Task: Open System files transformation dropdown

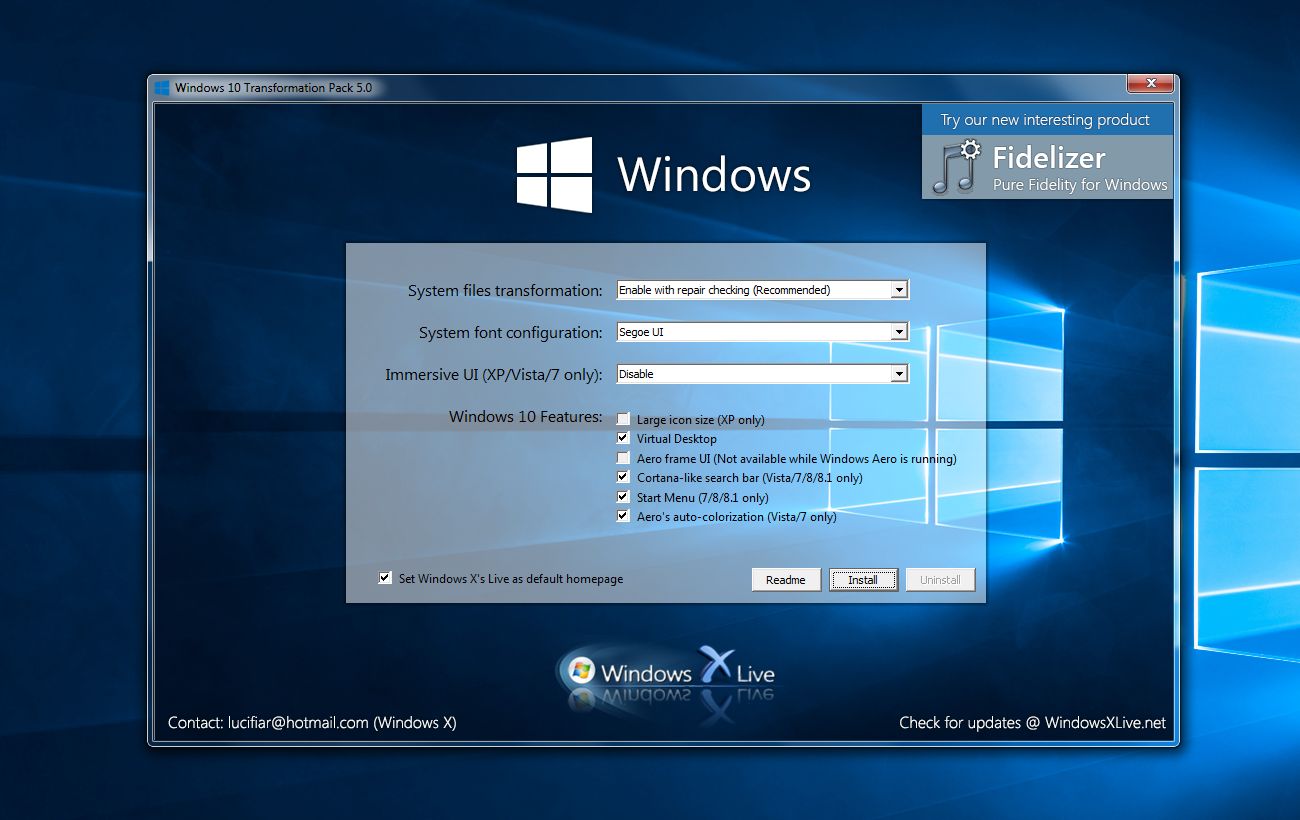Action: point(899,290)
